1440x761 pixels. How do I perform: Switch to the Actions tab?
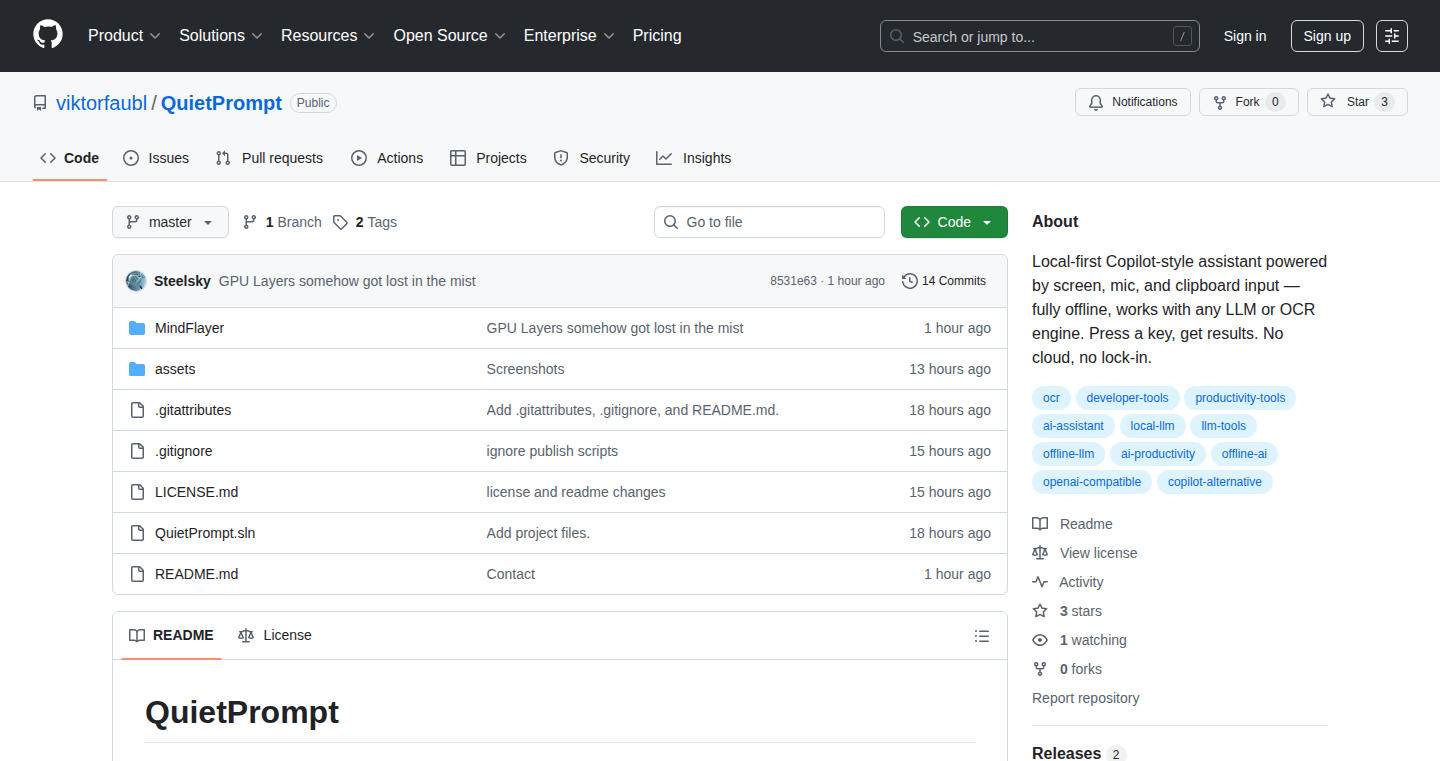[387, 158]
